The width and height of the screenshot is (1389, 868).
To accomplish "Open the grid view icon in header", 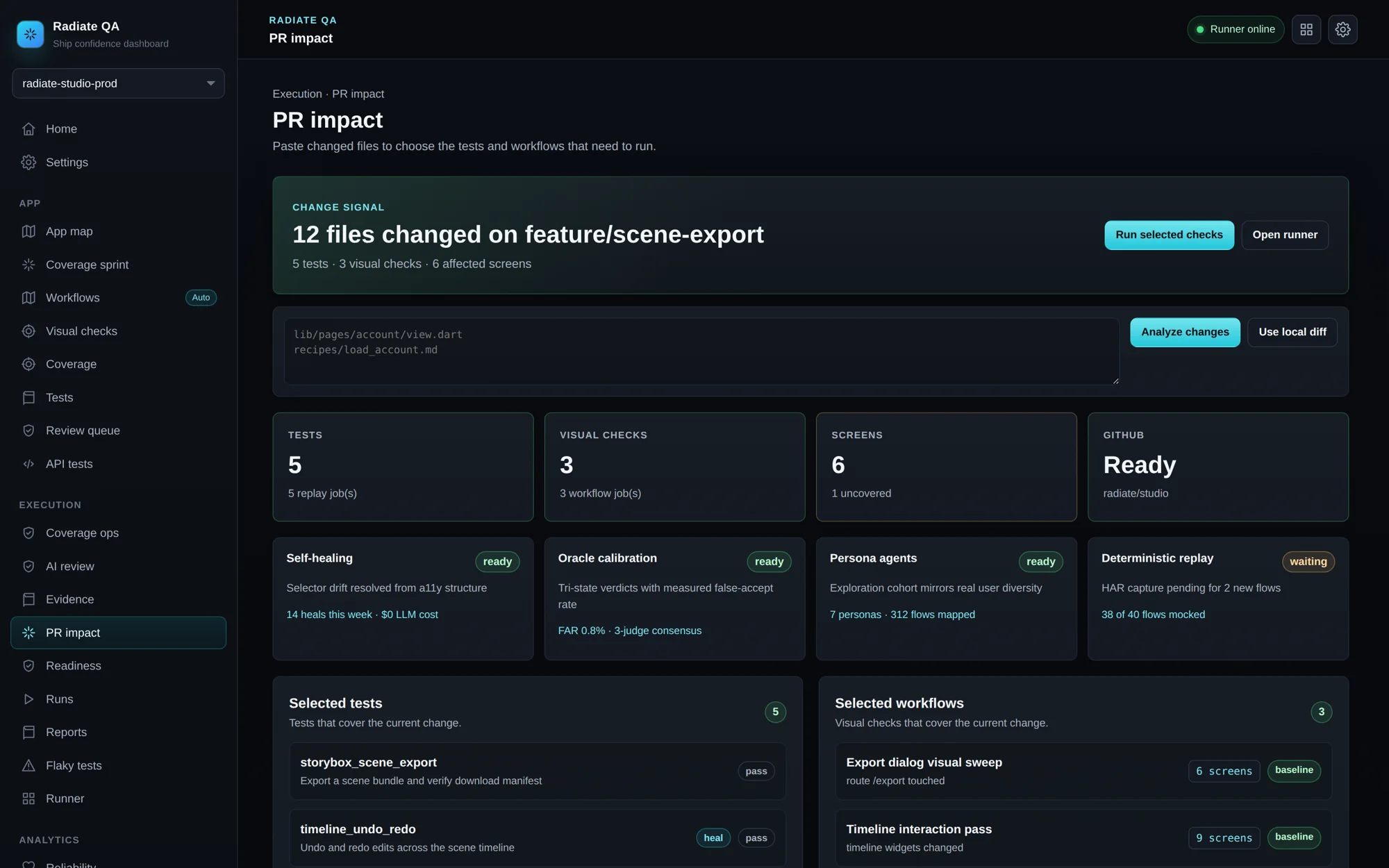I will coord(1306,30).
